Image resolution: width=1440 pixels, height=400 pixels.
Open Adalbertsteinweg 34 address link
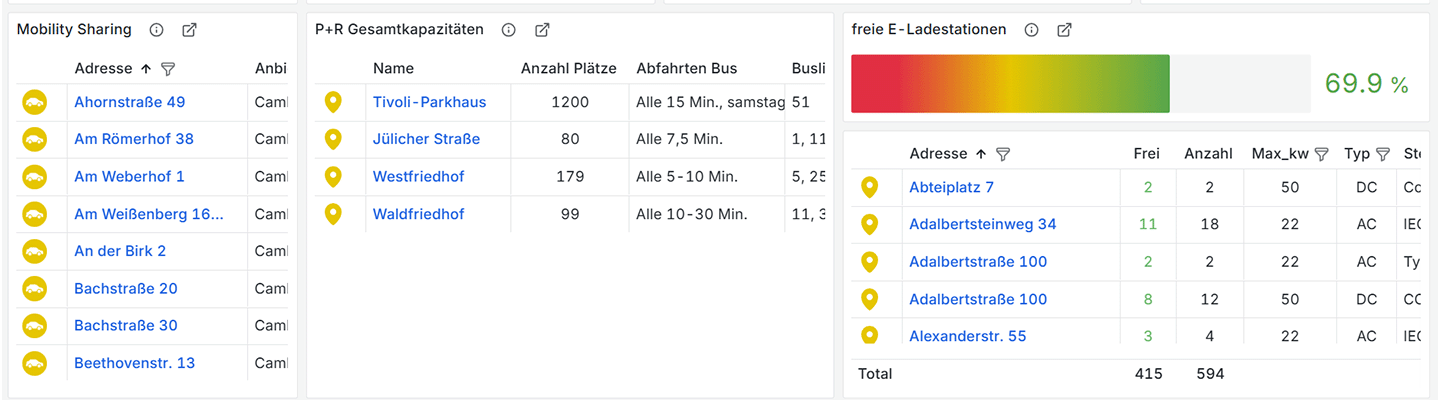pyautogui.click(x=982, y=224)
